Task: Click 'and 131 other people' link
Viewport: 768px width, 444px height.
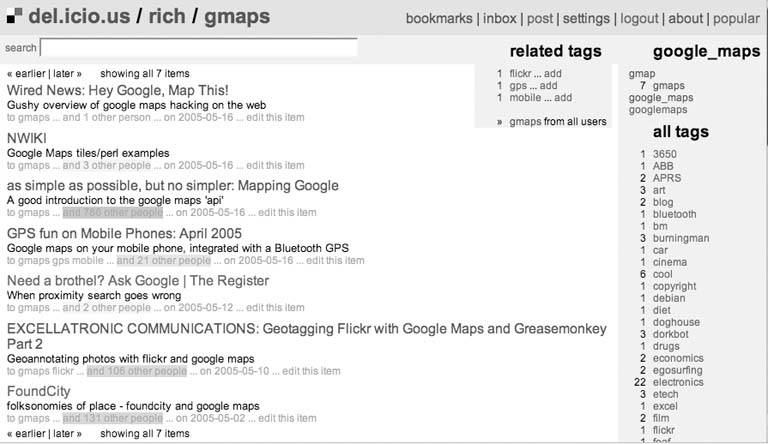Action: 113,418
